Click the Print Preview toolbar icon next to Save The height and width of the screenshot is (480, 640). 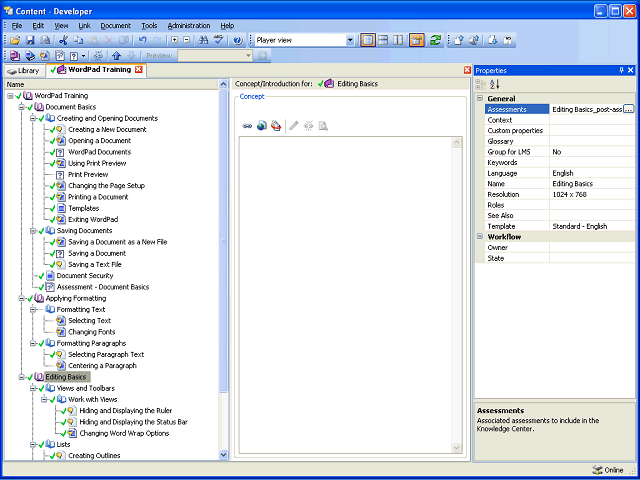[45, 40]
